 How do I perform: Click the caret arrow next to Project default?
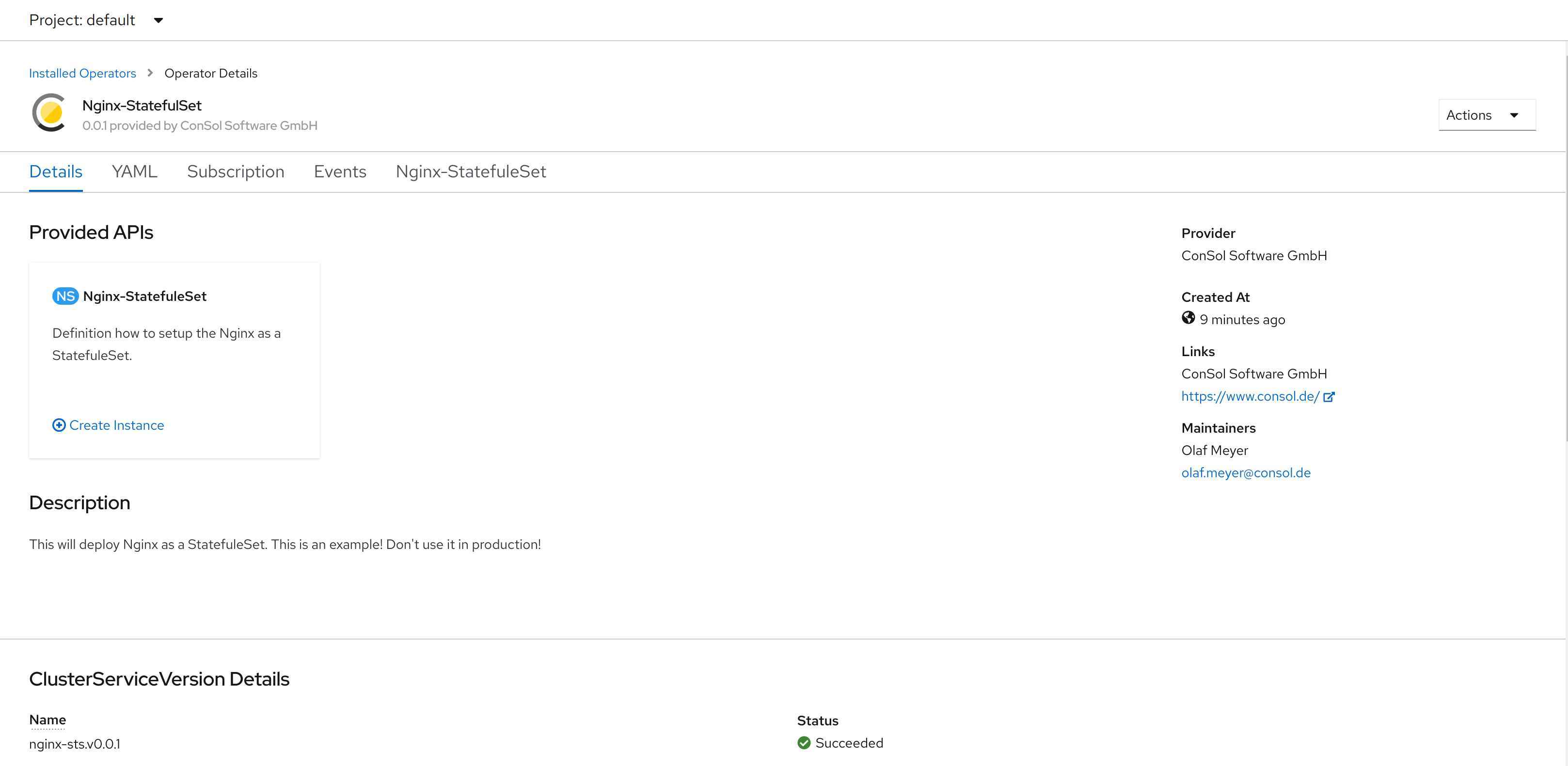coord(158,20)
